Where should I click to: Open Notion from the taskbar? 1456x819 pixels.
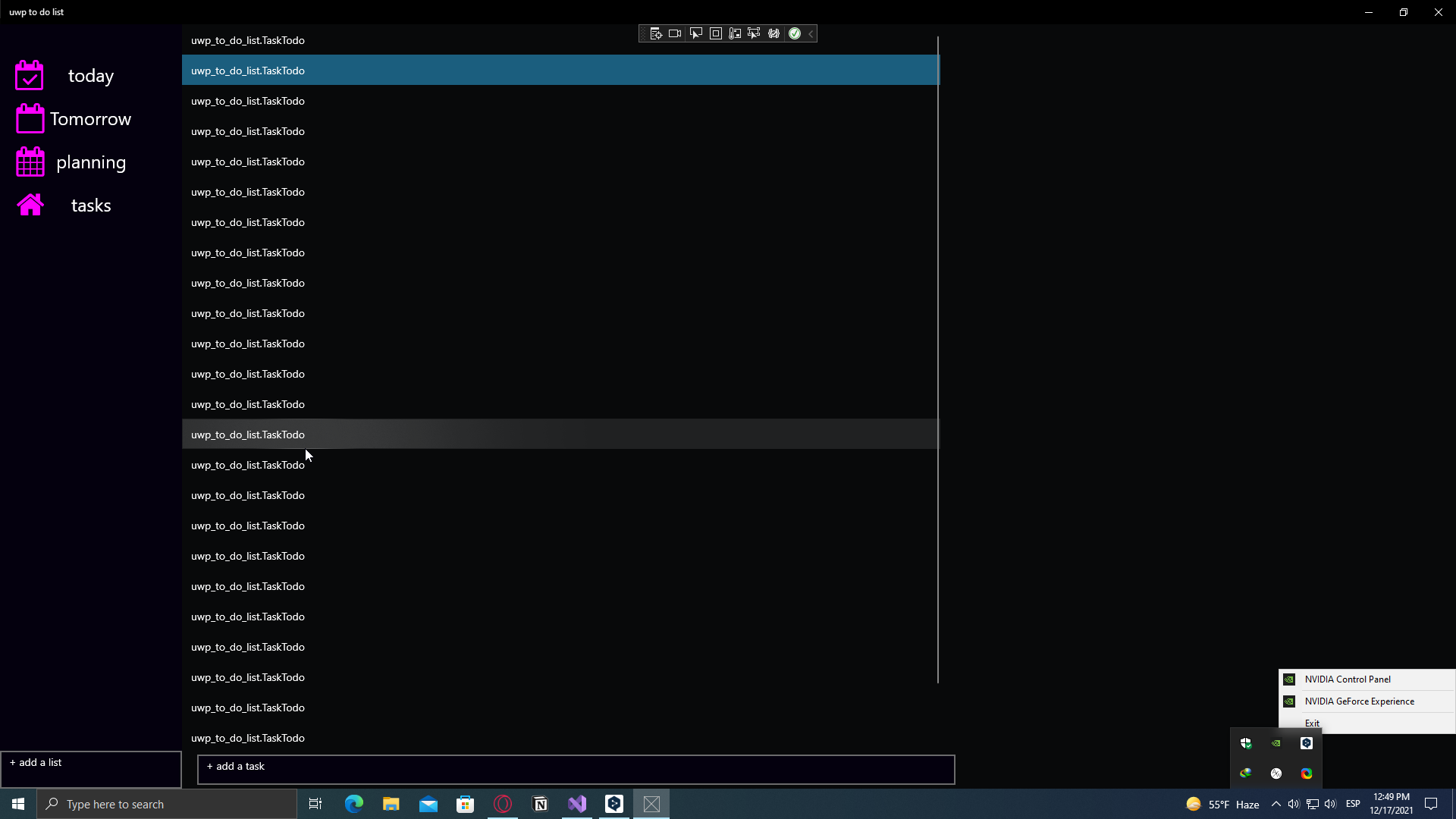(x=540, y=804)
